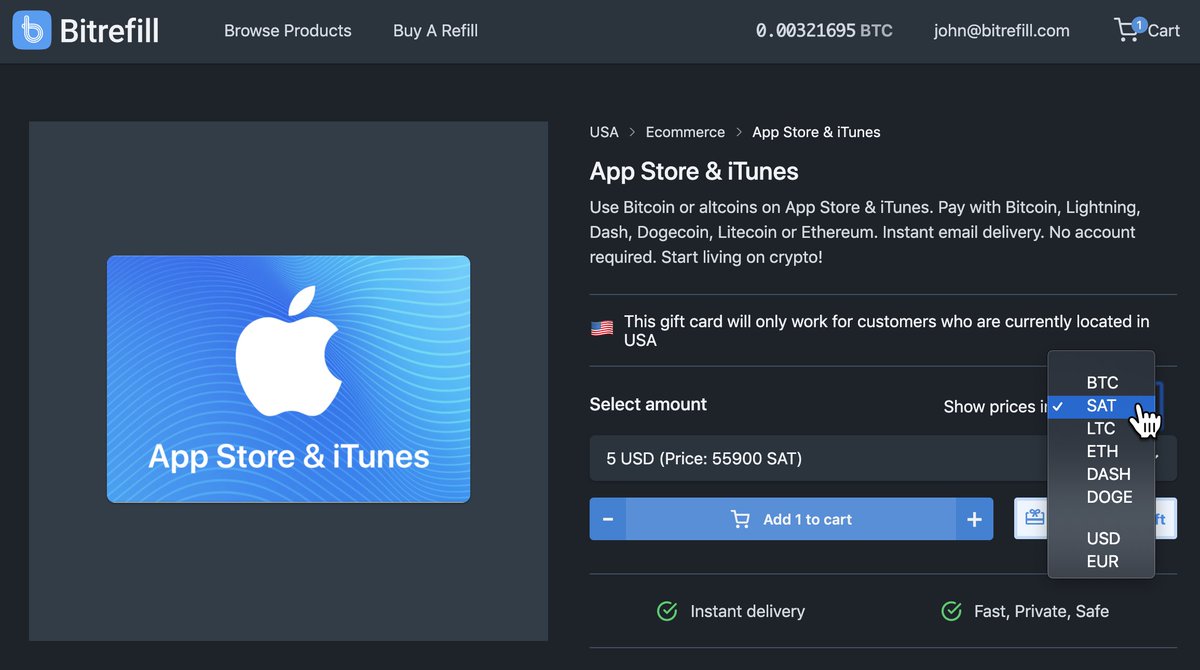Click the Bitrefill logo icon
Screen dimensions: 1200x670
(32, 31)
